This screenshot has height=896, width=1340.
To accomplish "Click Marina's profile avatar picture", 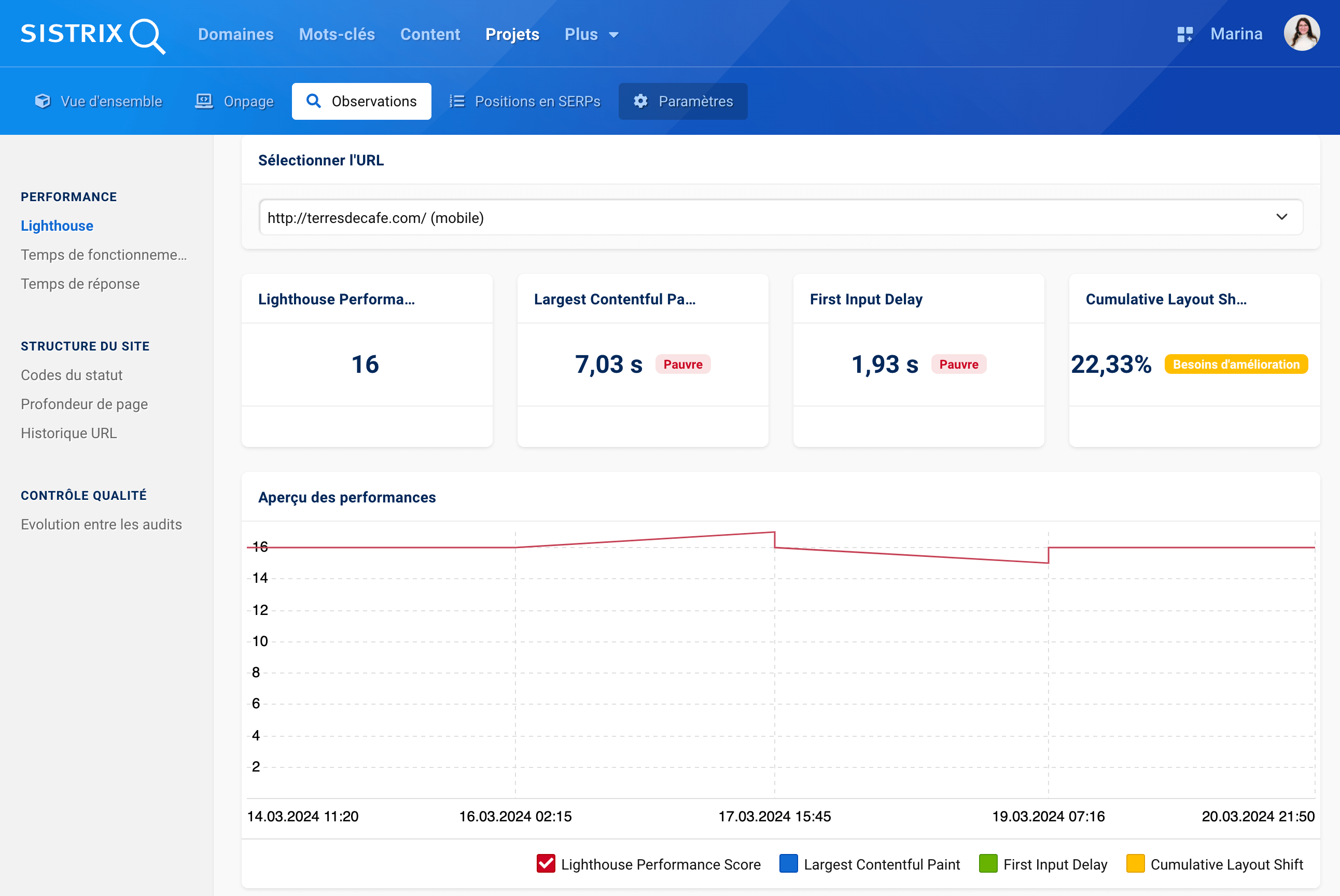I will (1301, 33).
